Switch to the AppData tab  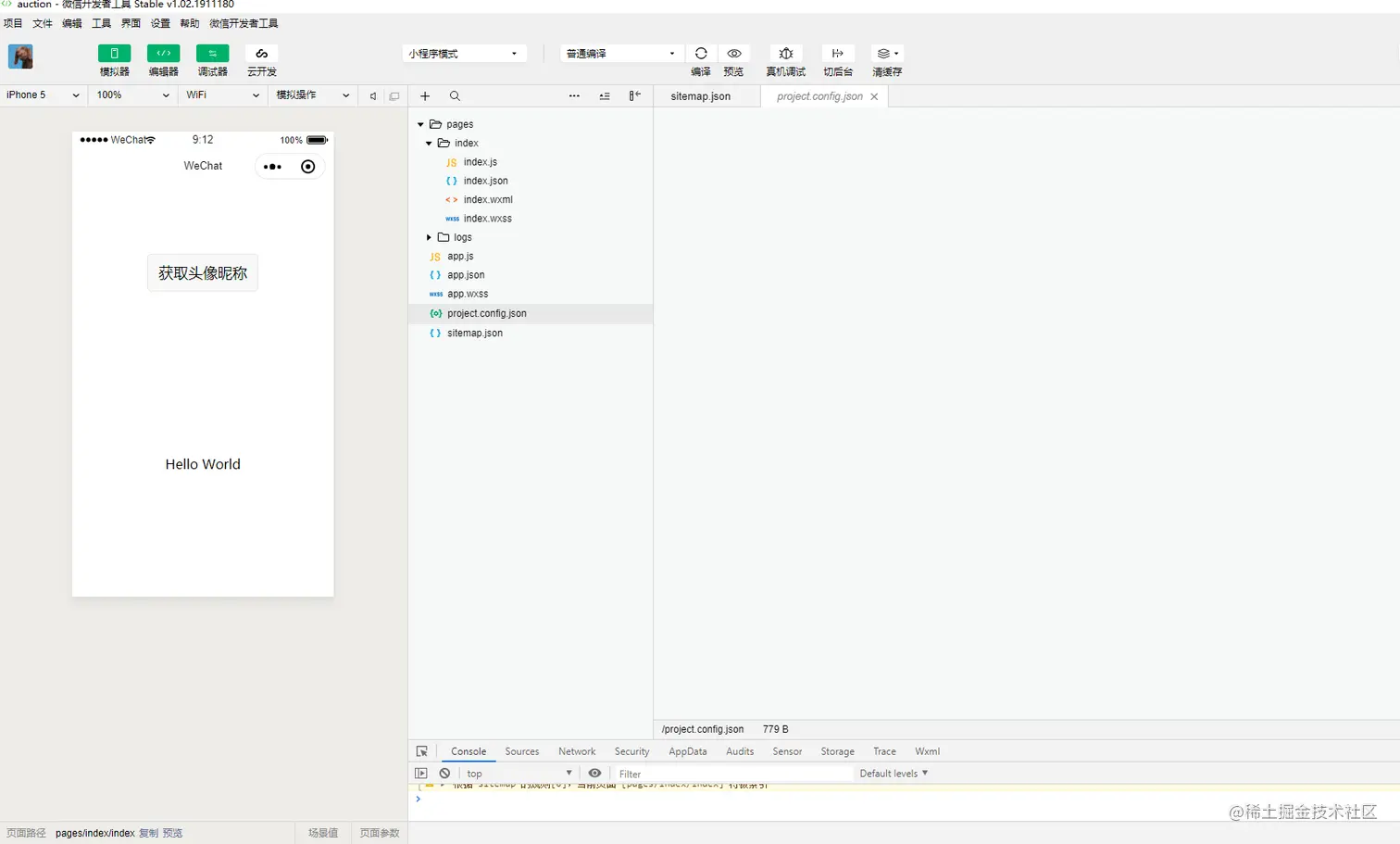coord(688,751)
